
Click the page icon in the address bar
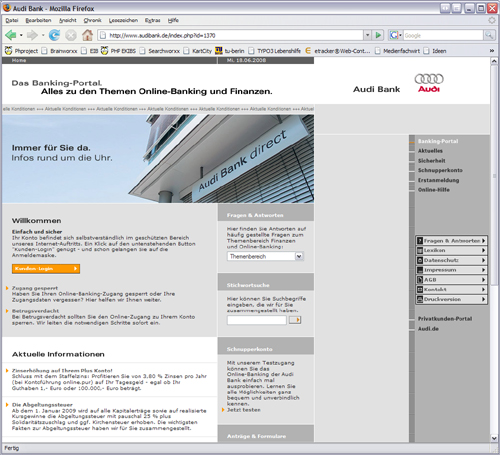tap(103, 35)
